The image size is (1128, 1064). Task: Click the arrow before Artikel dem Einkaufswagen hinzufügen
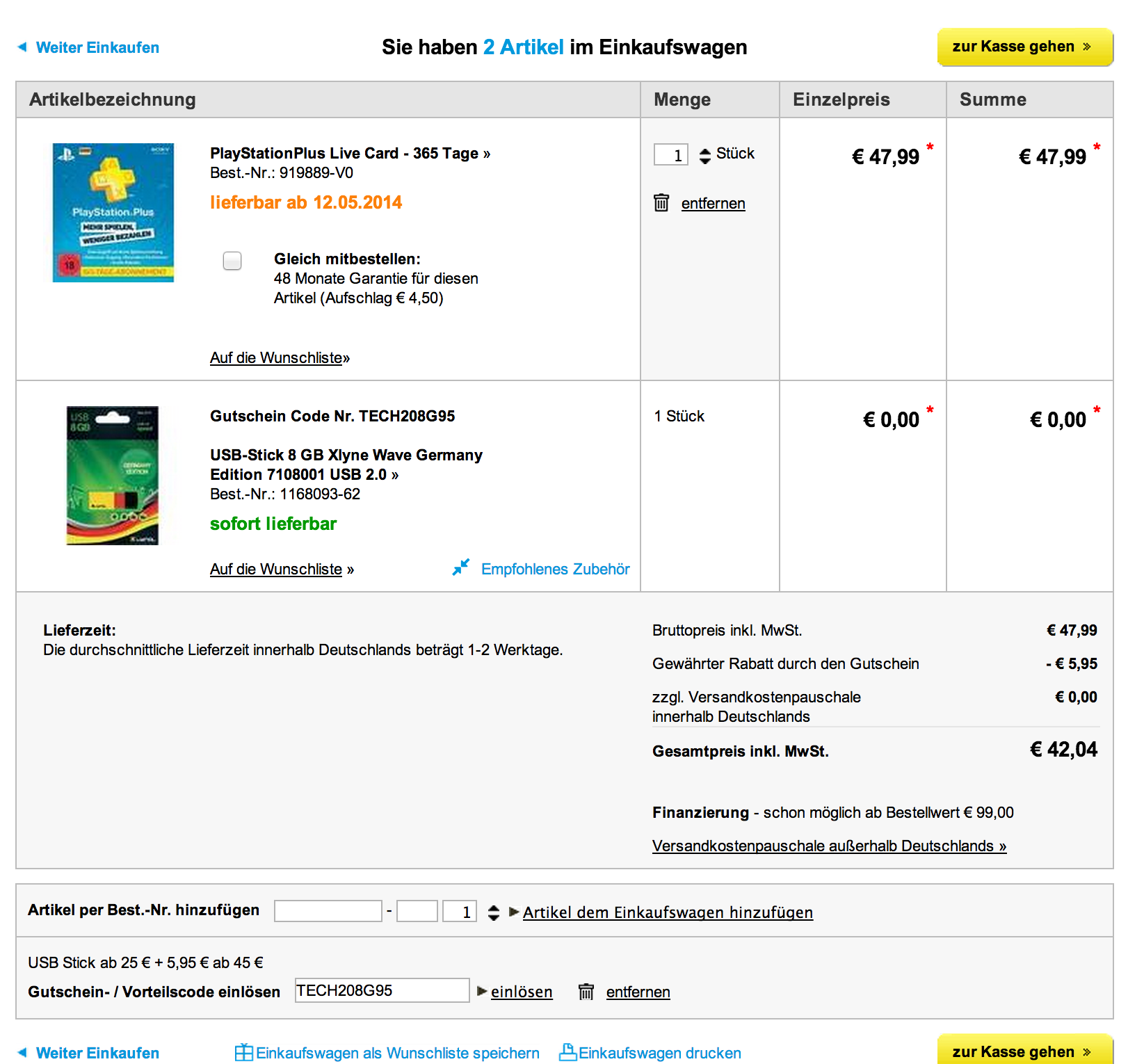tap(514, 912)
